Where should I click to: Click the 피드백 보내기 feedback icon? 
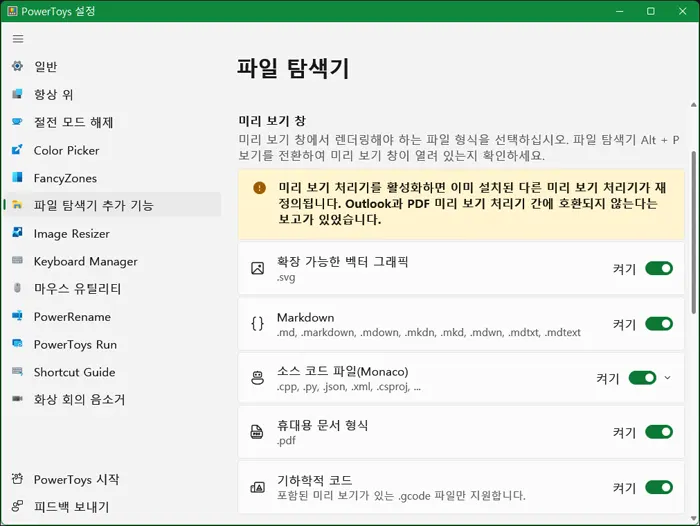pos(17,506)
